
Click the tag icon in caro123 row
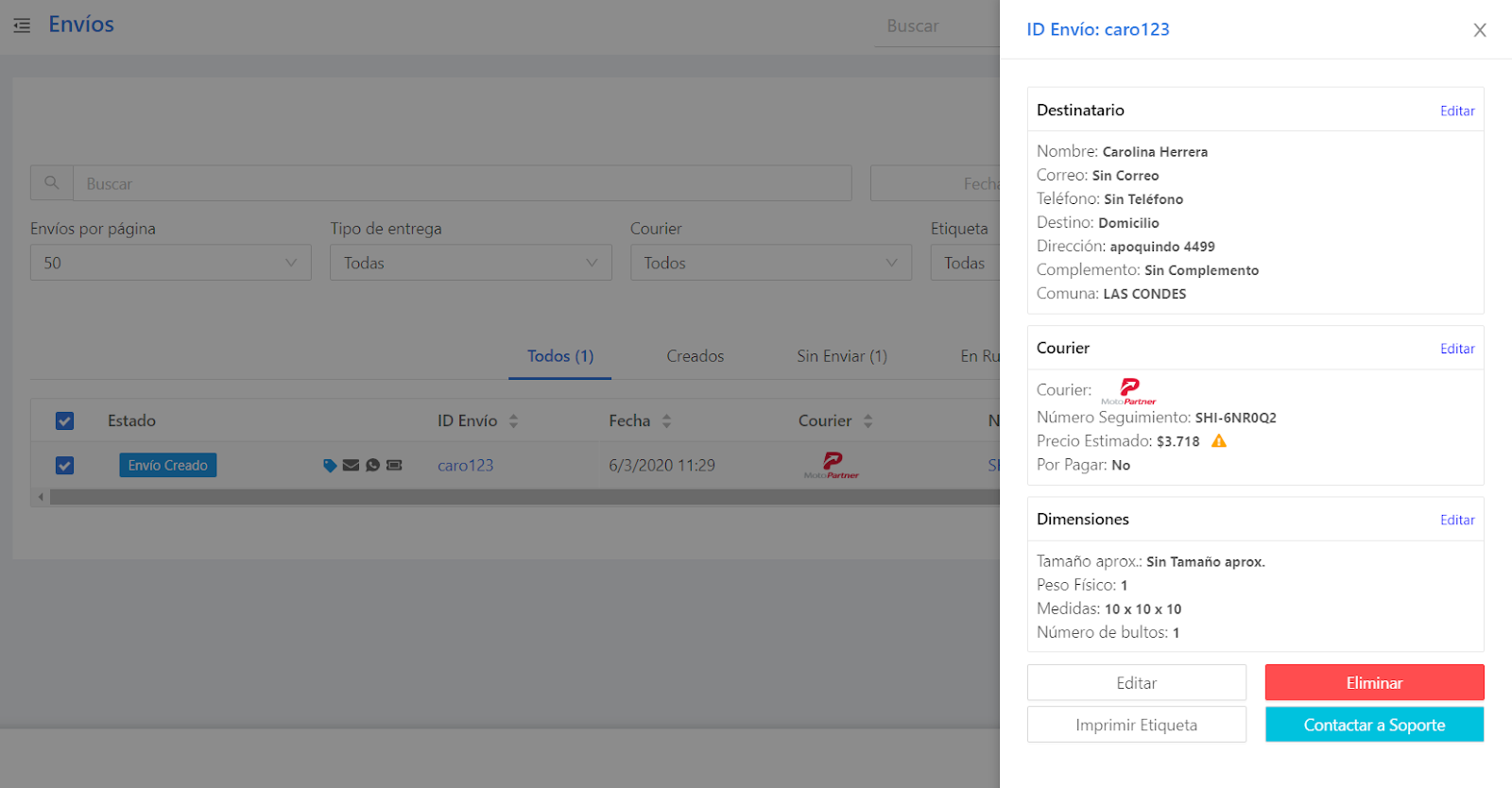pos(330,466)
